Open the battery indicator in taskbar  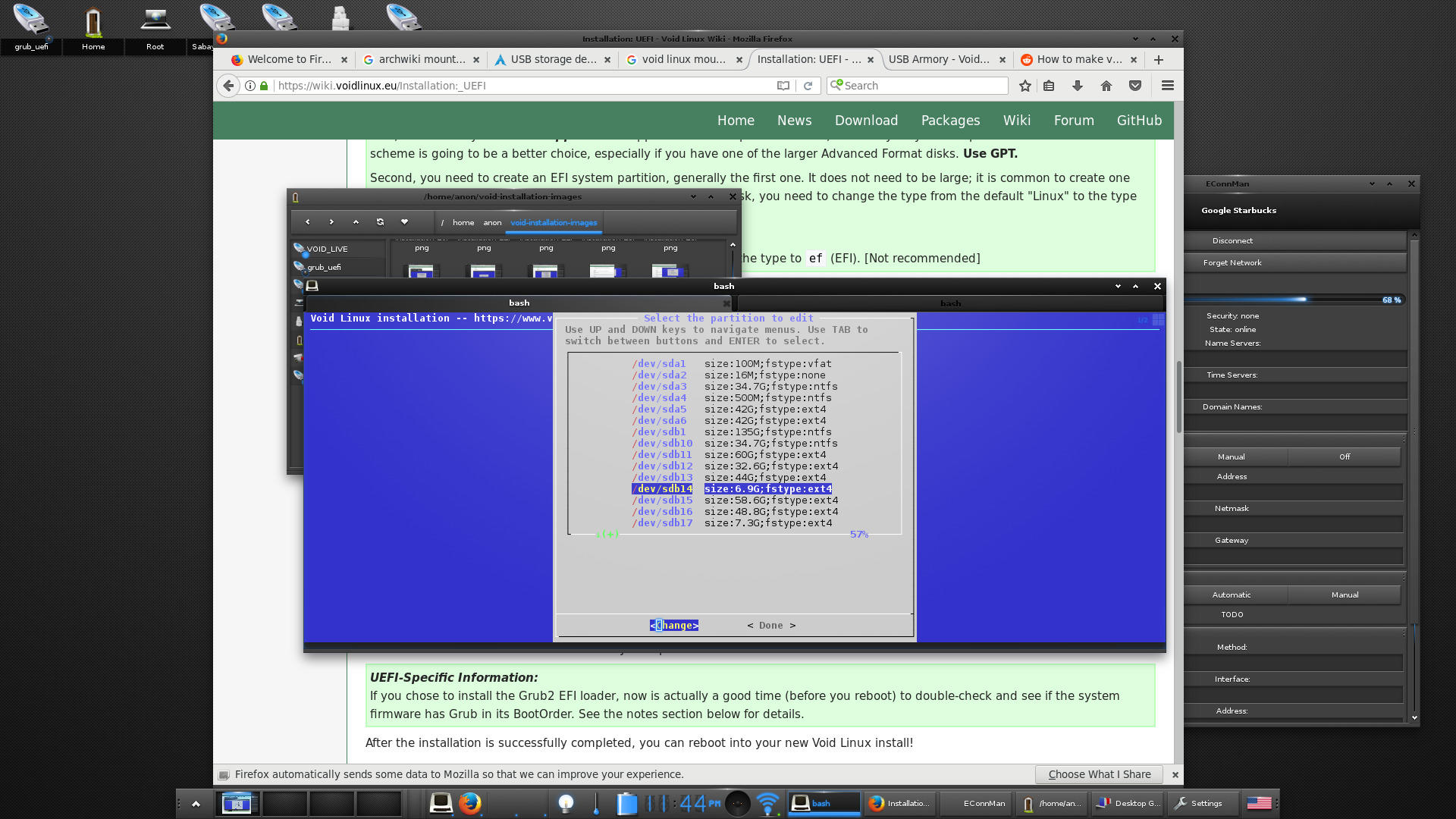coord(626,803)
